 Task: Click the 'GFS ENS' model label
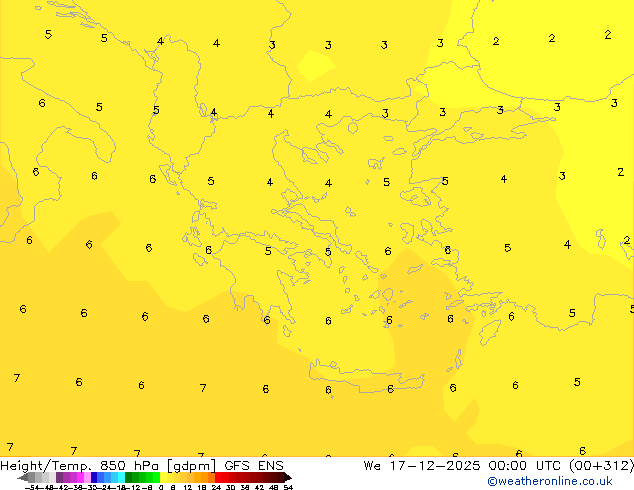coord(254,466)
